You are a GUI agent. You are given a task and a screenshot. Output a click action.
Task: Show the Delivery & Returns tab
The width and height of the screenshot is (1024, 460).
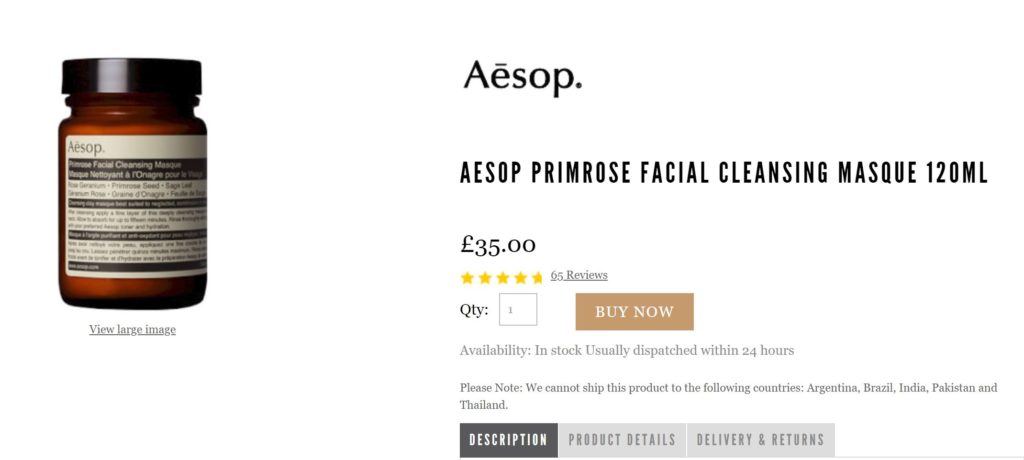[x=760, y=440]
